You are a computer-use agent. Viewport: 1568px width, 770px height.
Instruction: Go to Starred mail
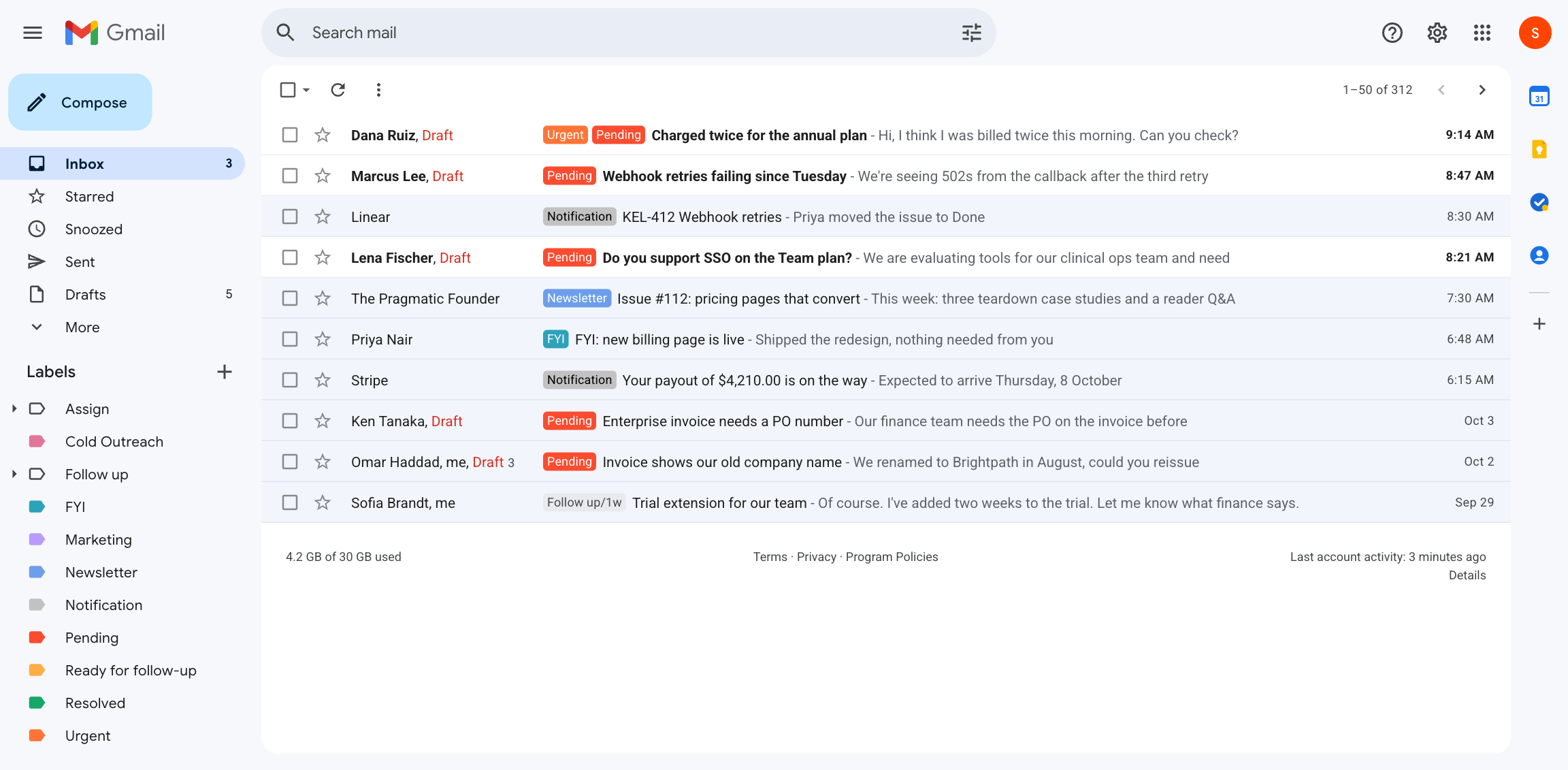pyautogui.click(x=122, y=196)
